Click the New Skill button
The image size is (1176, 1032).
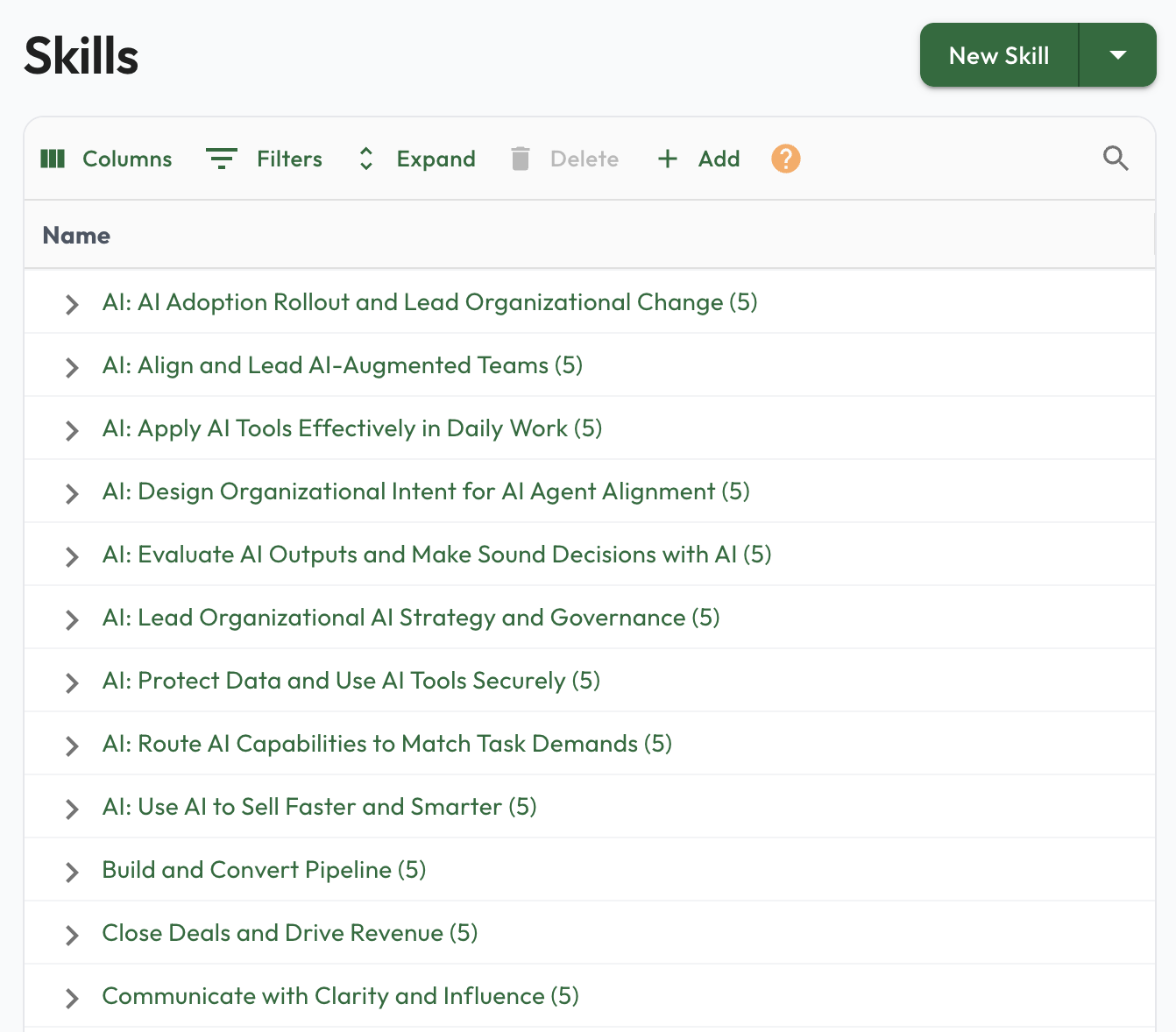(998, 55)
